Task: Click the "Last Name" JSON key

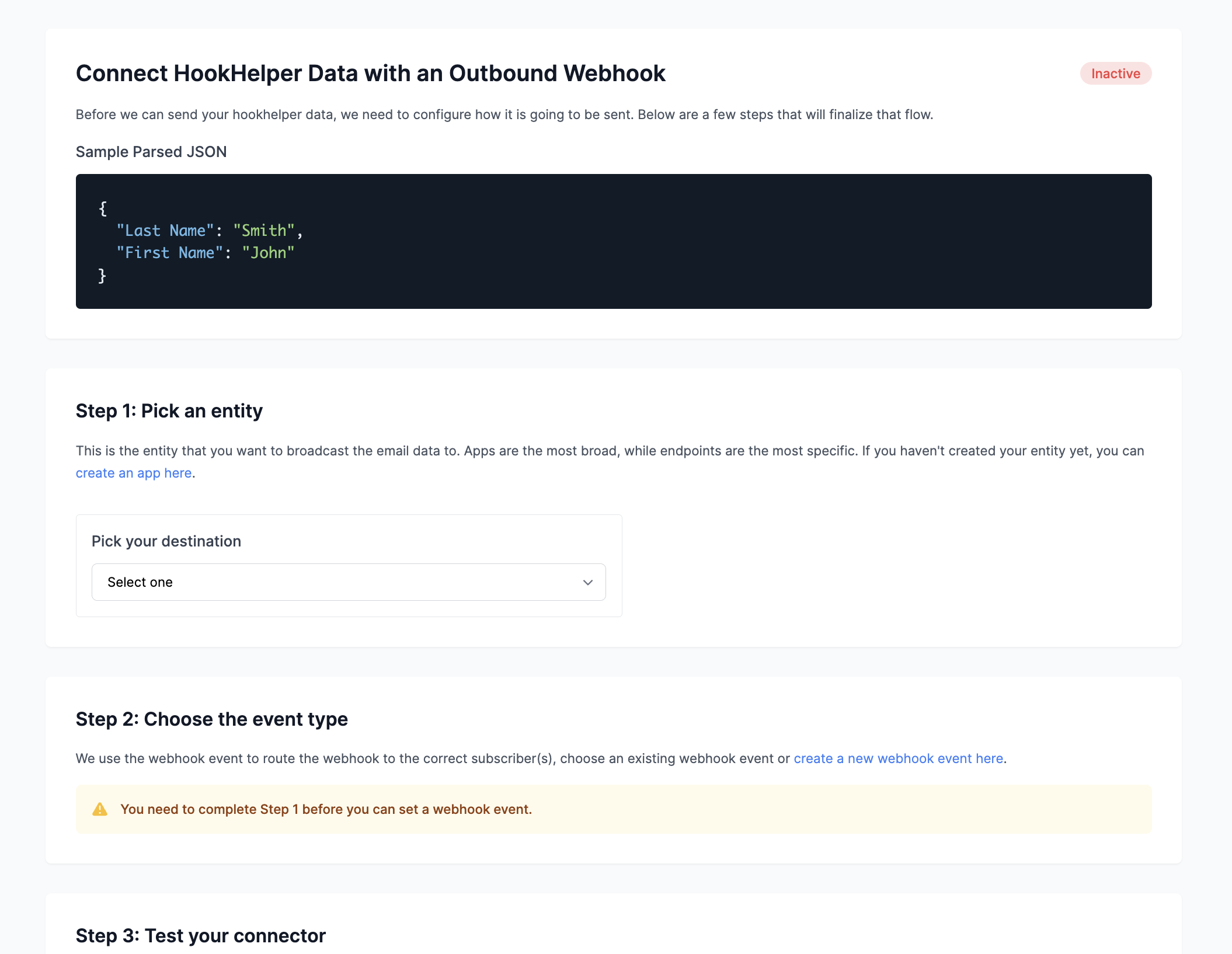Action: click(165, 231)
